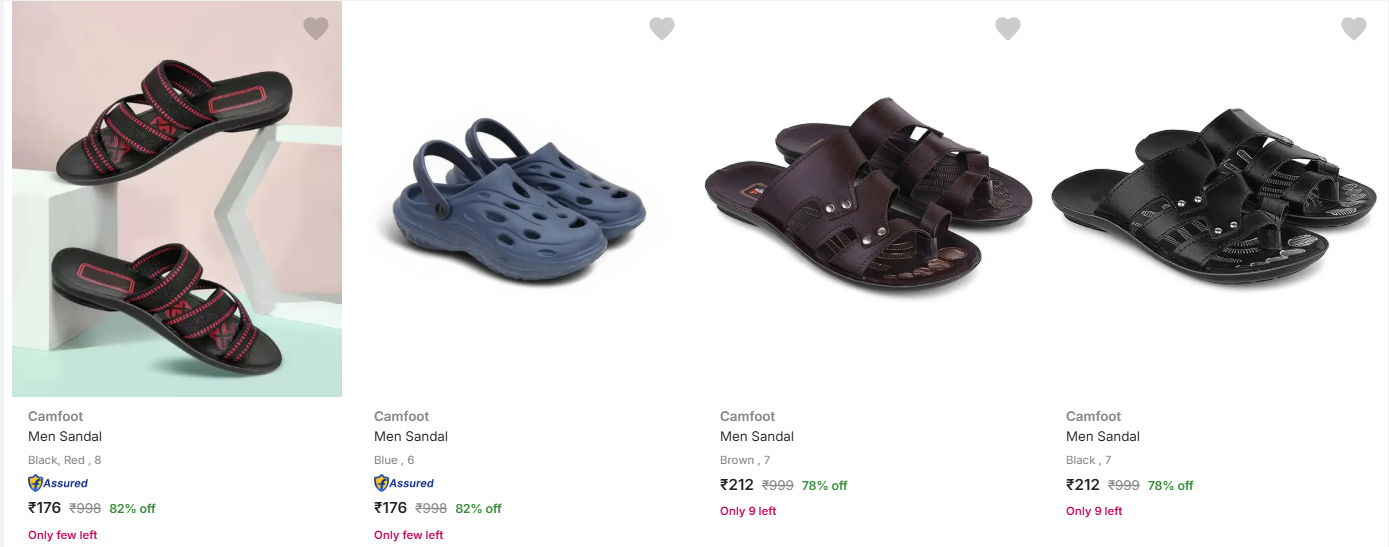Open Men Sandal title for Black, 7

coord(1103,436)
